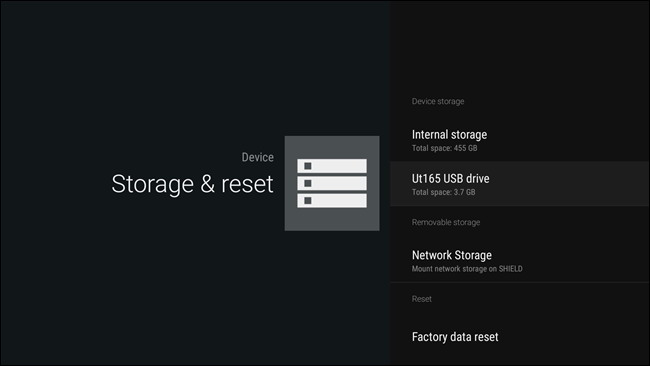The height and width of the screenshot is (366, 650).
Task: Click the middle drive bar in storage icon
Action: [332, 183]
